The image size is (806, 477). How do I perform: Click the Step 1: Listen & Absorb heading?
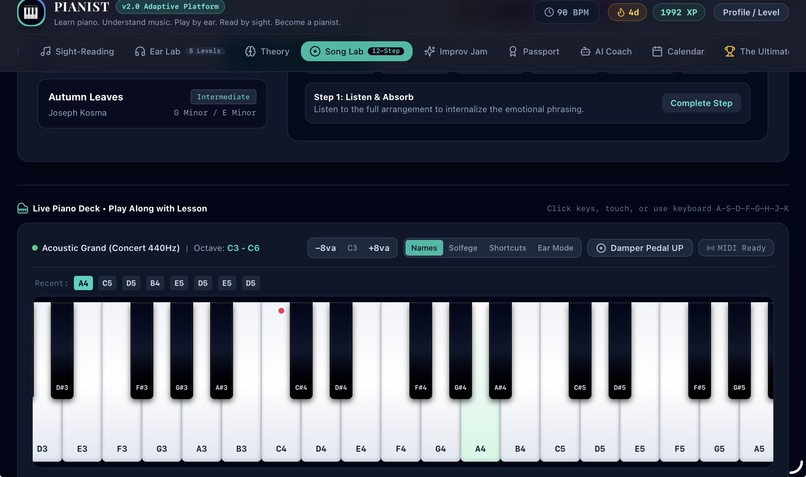pyautogui.click(x=363, y=97)
